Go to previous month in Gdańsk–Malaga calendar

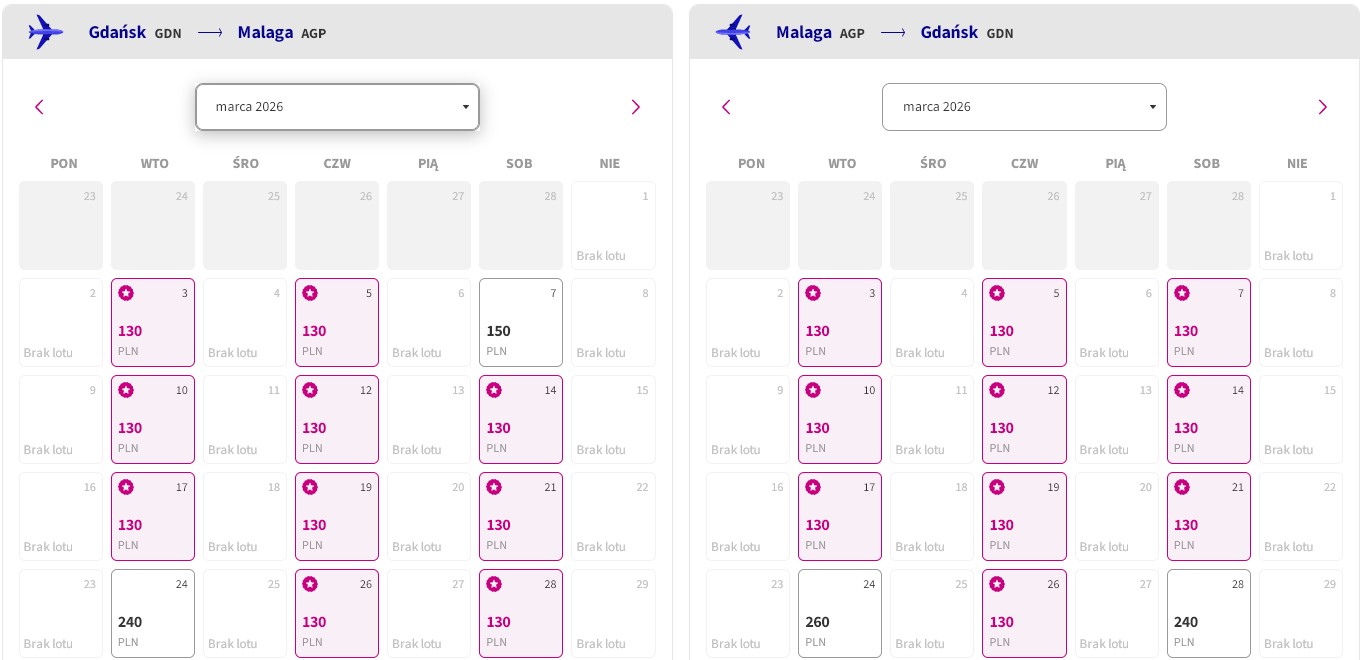pos(39,107)
